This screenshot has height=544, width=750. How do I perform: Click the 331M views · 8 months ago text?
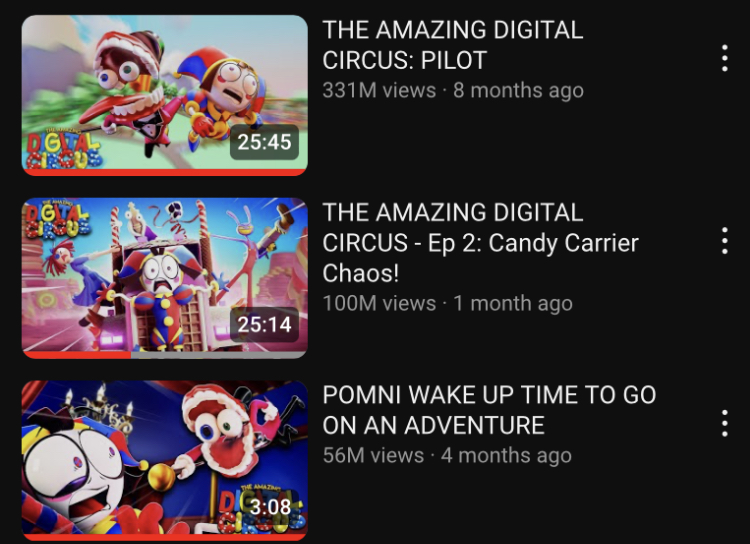coord(453,90)
